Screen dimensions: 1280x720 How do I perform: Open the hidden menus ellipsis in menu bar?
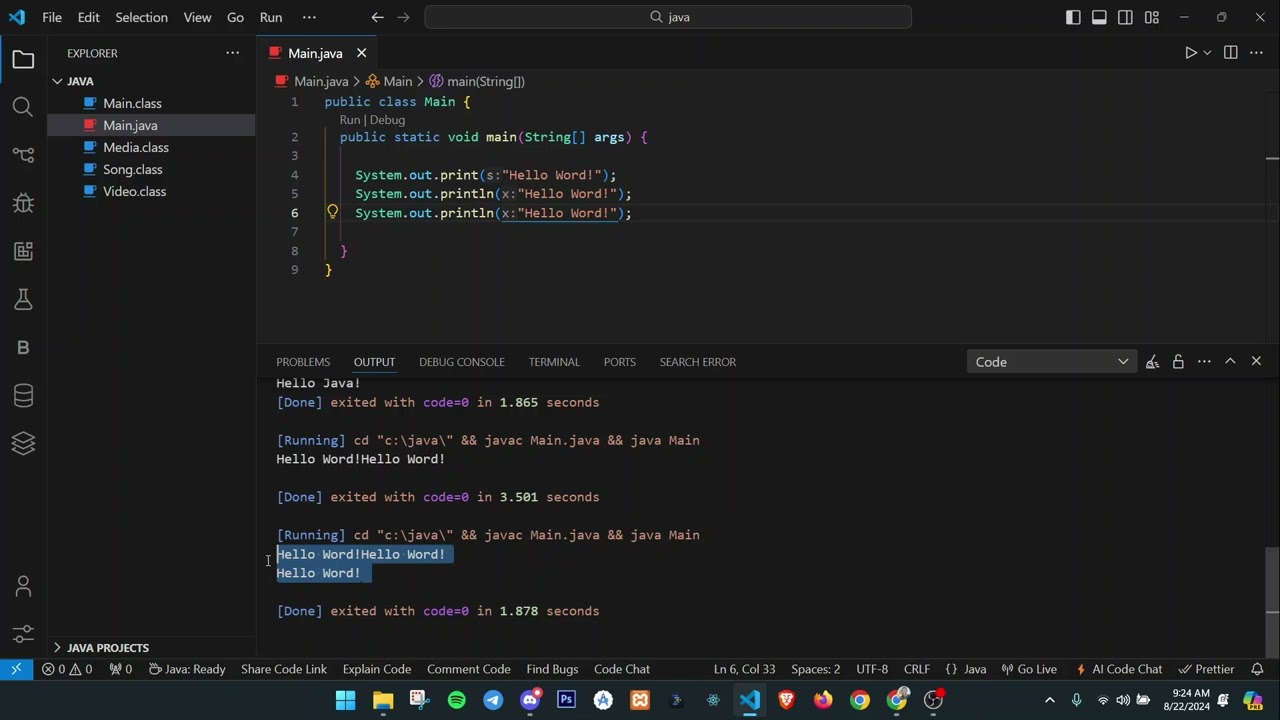pyautogui.click(x=309, y=17)
